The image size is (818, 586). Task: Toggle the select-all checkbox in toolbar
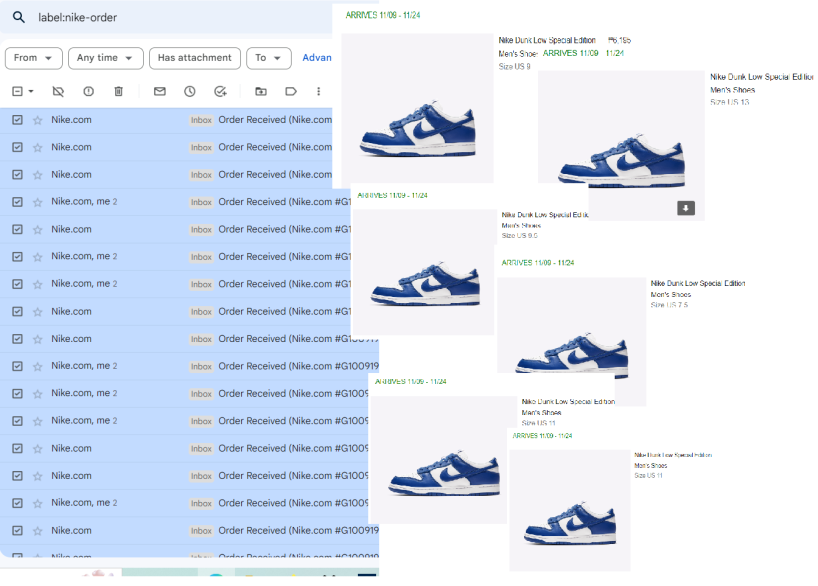pos(17,91)
